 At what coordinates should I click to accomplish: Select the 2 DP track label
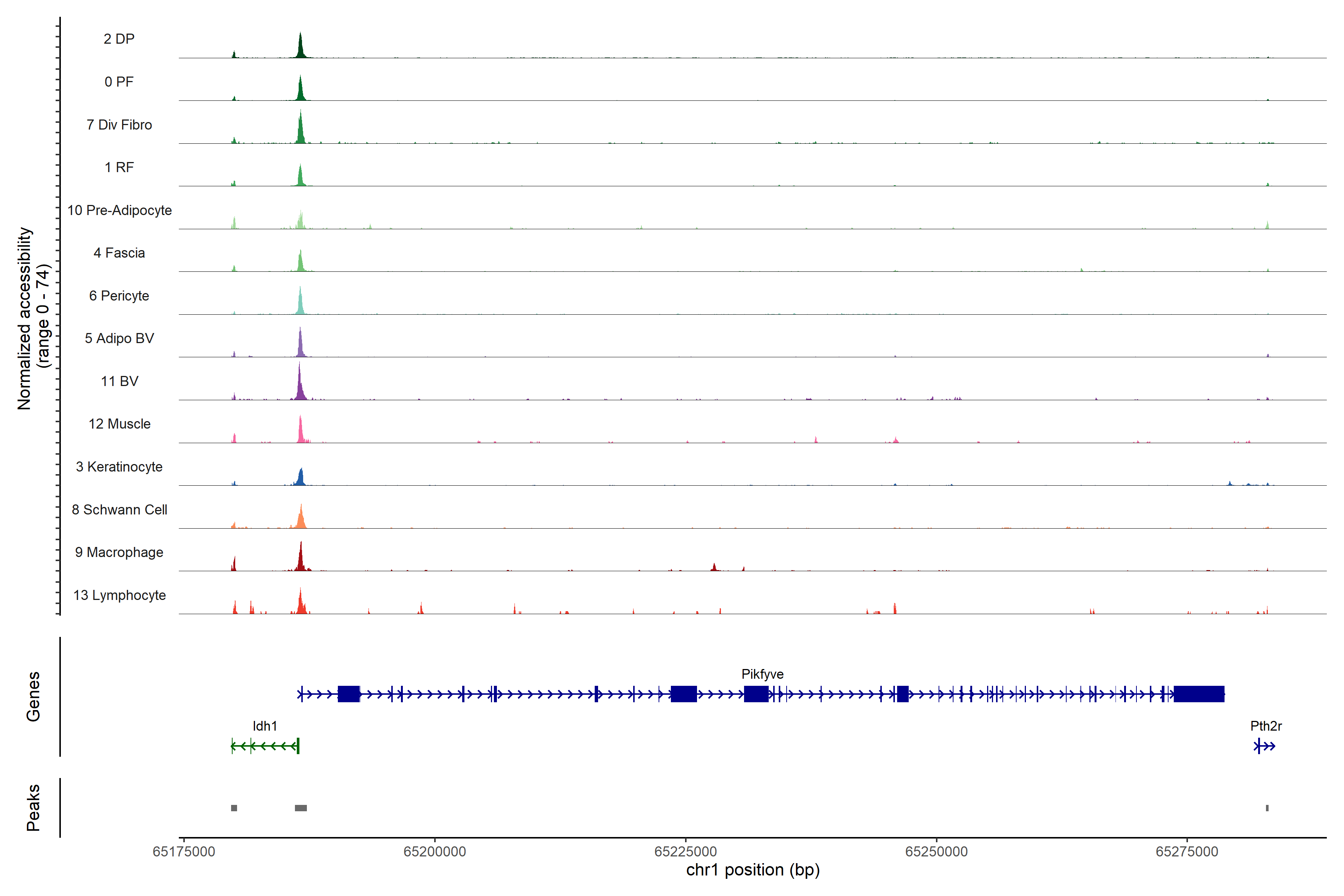[x=119, y=39]
